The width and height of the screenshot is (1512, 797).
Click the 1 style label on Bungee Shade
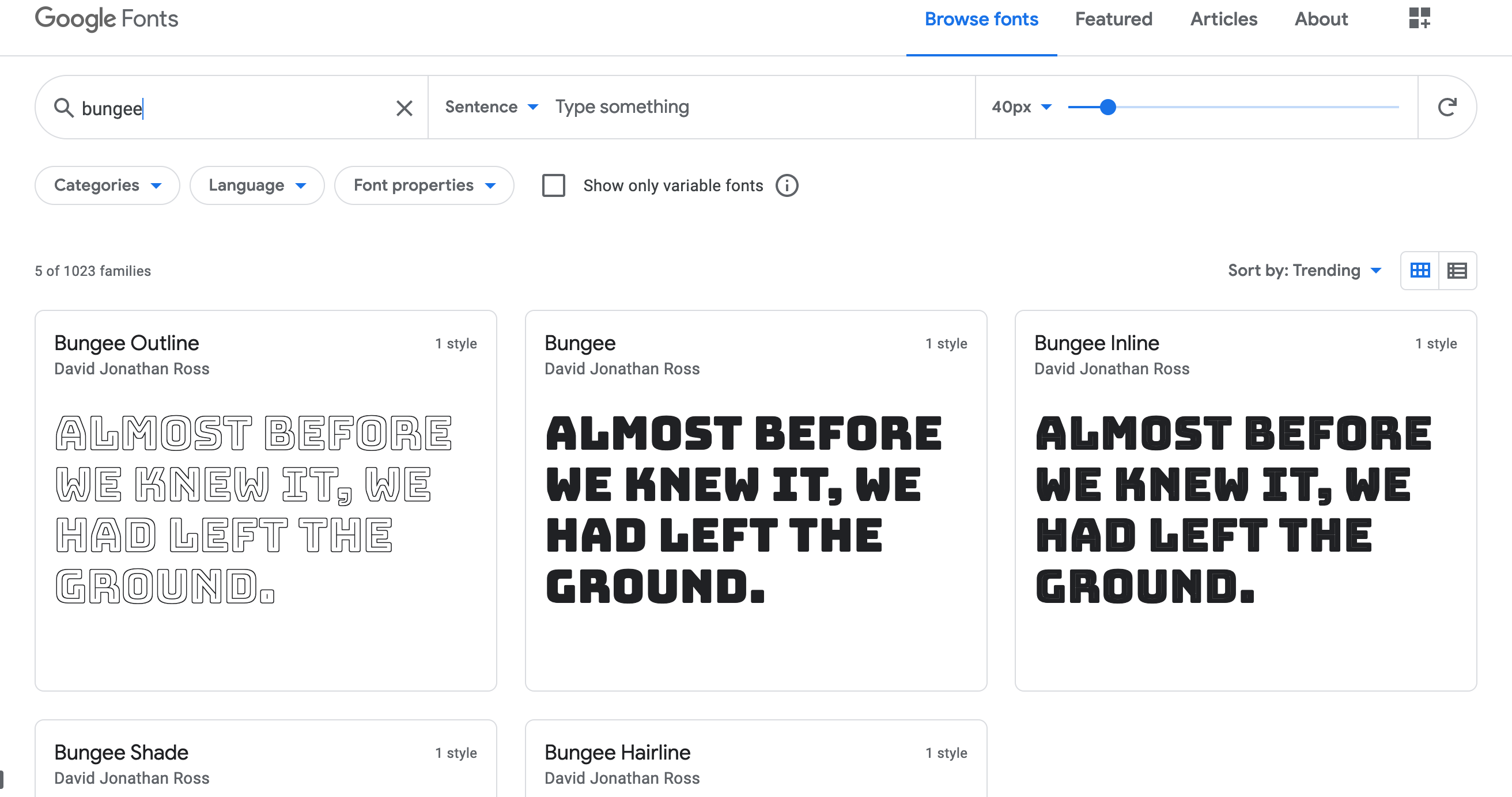point(456,753)
